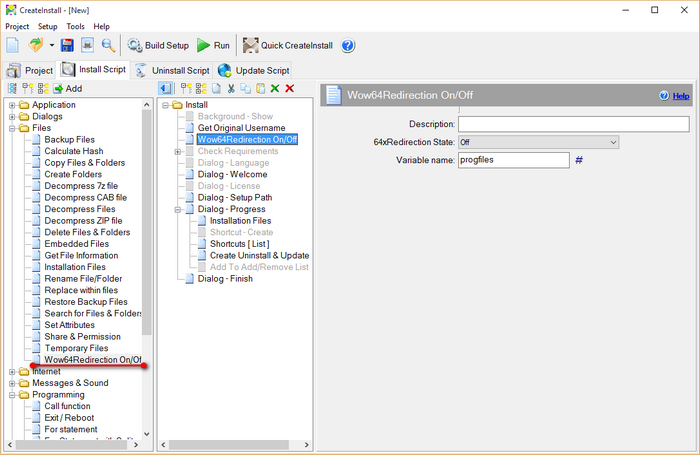Collapse the Install root node
The image size is (700, 455).
click(165, 105)
